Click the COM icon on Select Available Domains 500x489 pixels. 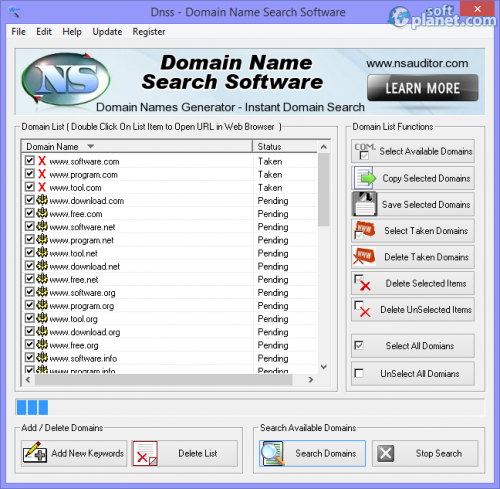pos(365,151)
